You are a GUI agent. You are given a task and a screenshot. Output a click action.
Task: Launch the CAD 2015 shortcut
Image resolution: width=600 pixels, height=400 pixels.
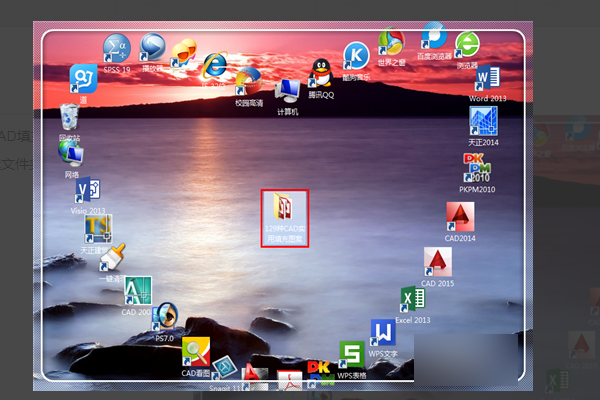pos(437,262)
